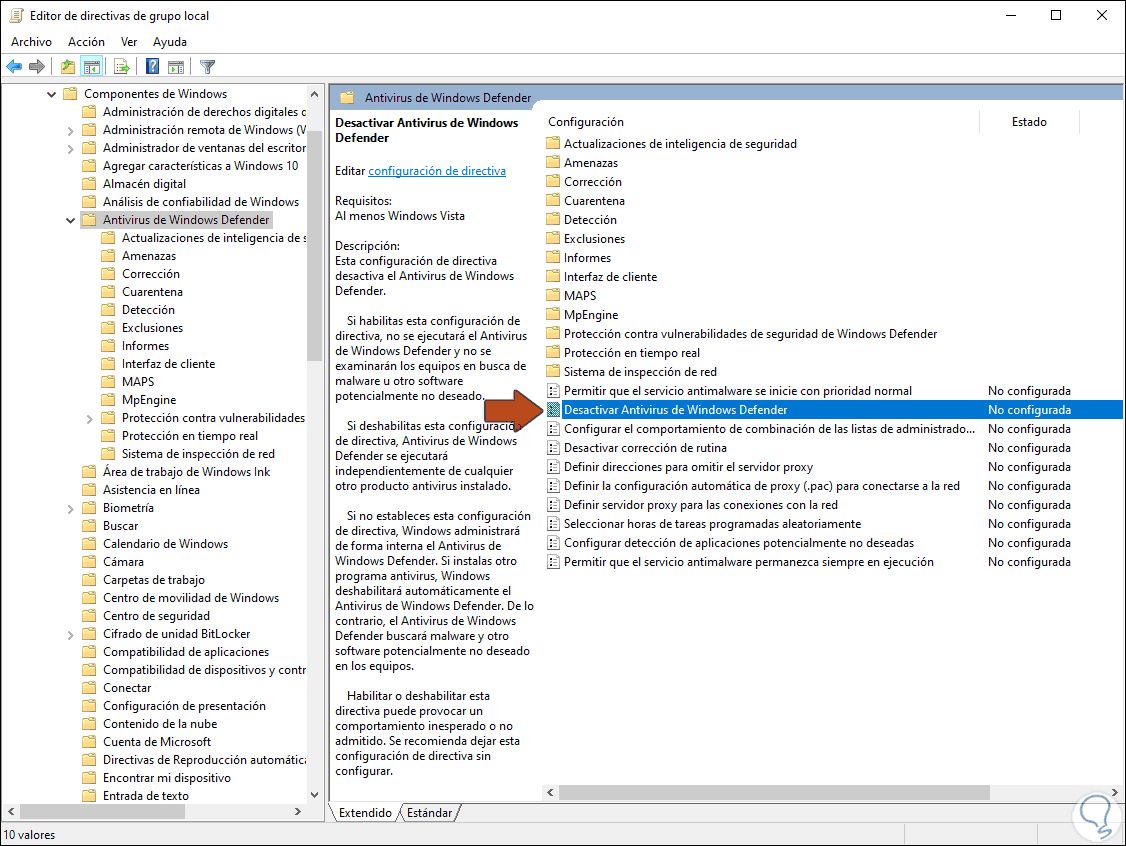Open the configuración de directiva link
The image size is (1126, 846).
pyautogui.click(x=437, y=171)
